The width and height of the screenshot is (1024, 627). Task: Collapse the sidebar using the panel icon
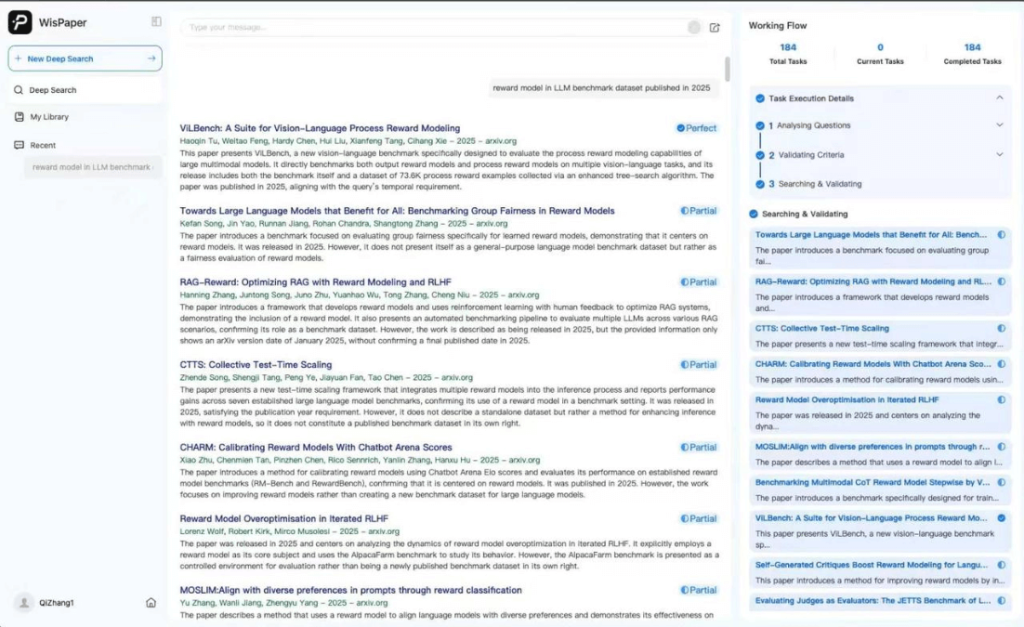pos(156,21)
